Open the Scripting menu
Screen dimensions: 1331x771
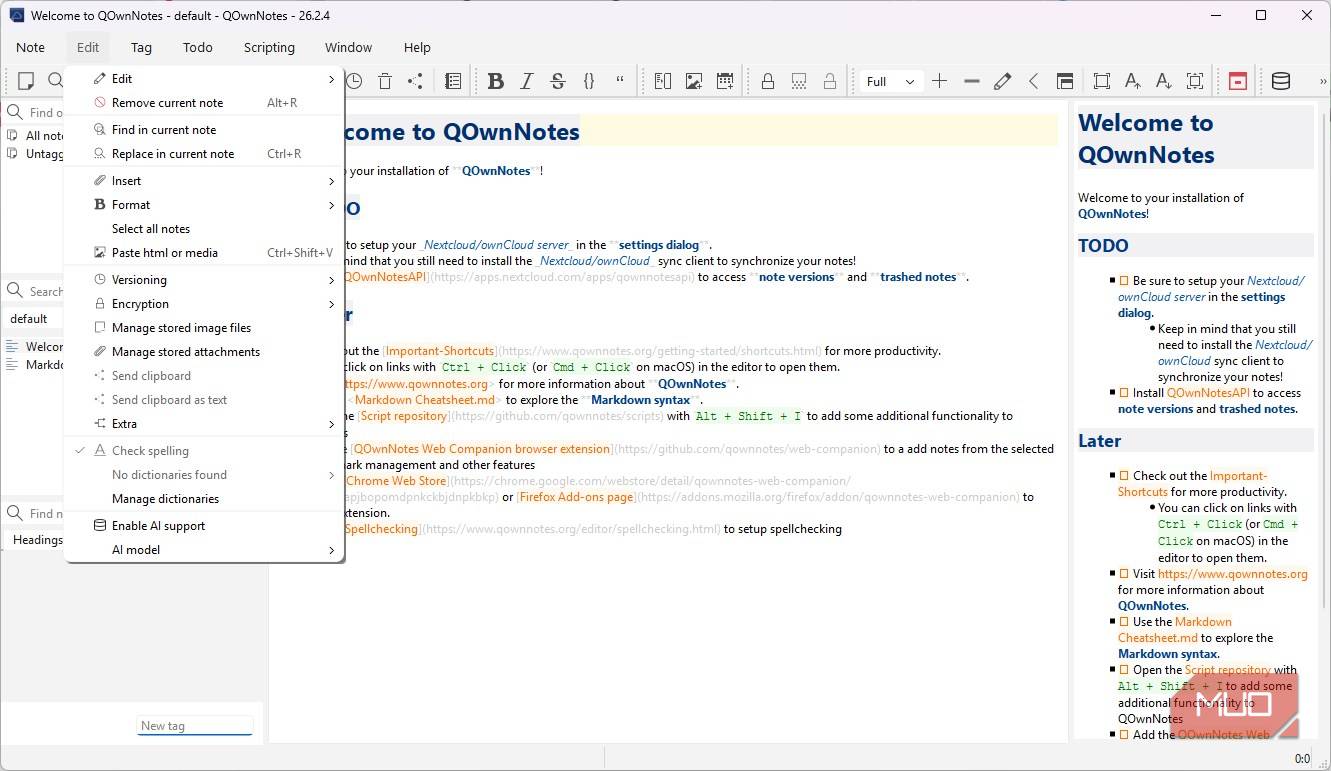pos(269,47)
